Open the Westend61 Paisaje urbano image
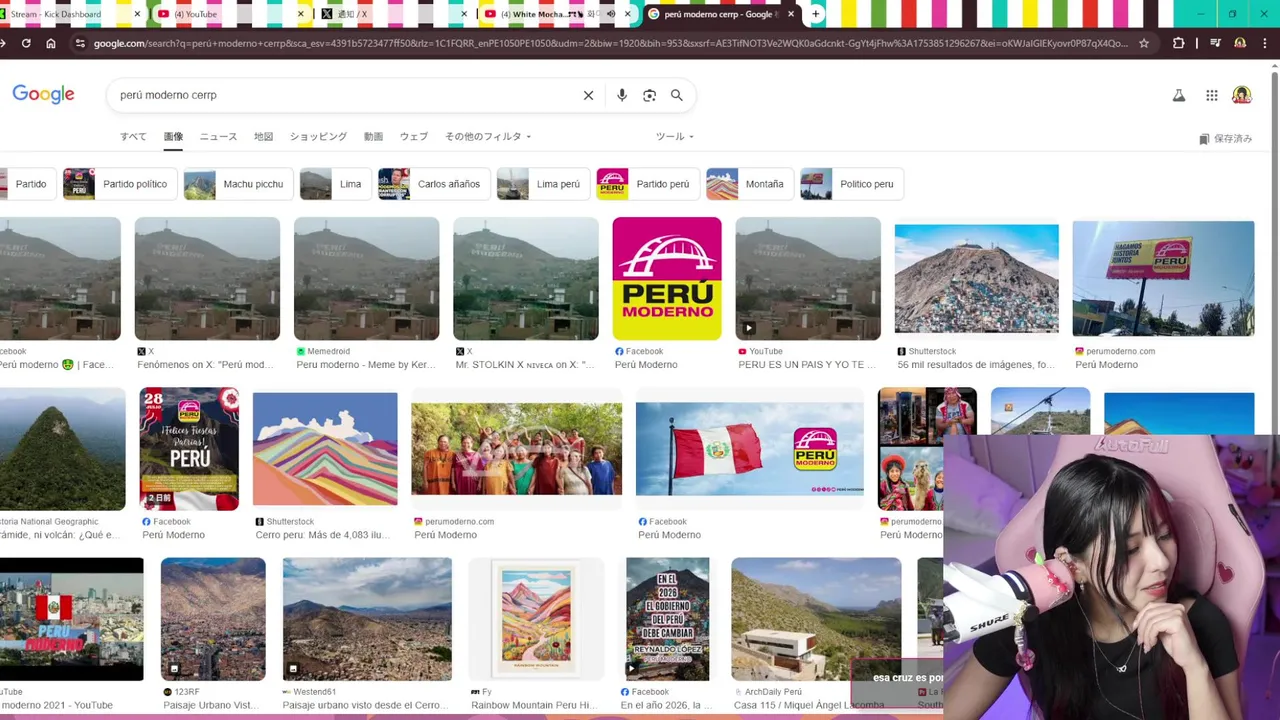The width and height of the screenshot is (1280, 720). click(367, 619)
